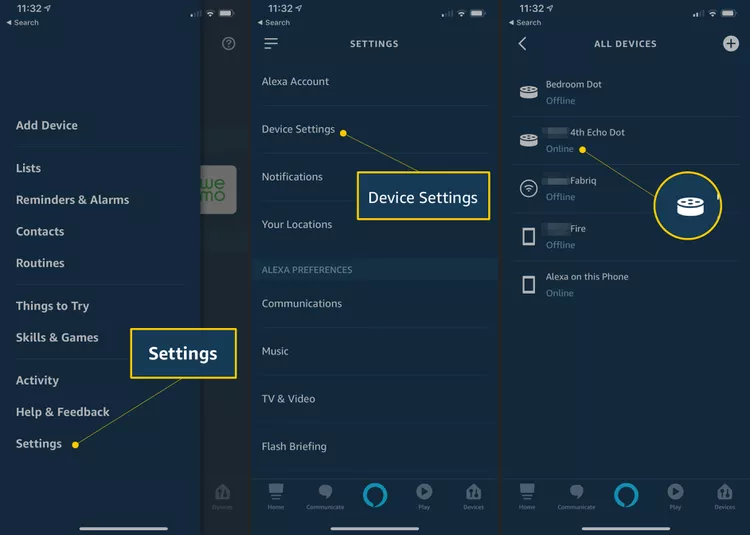Tap the Bedroom Dot device icon
This screenshot has height=535, width=750.
point(529,92)
